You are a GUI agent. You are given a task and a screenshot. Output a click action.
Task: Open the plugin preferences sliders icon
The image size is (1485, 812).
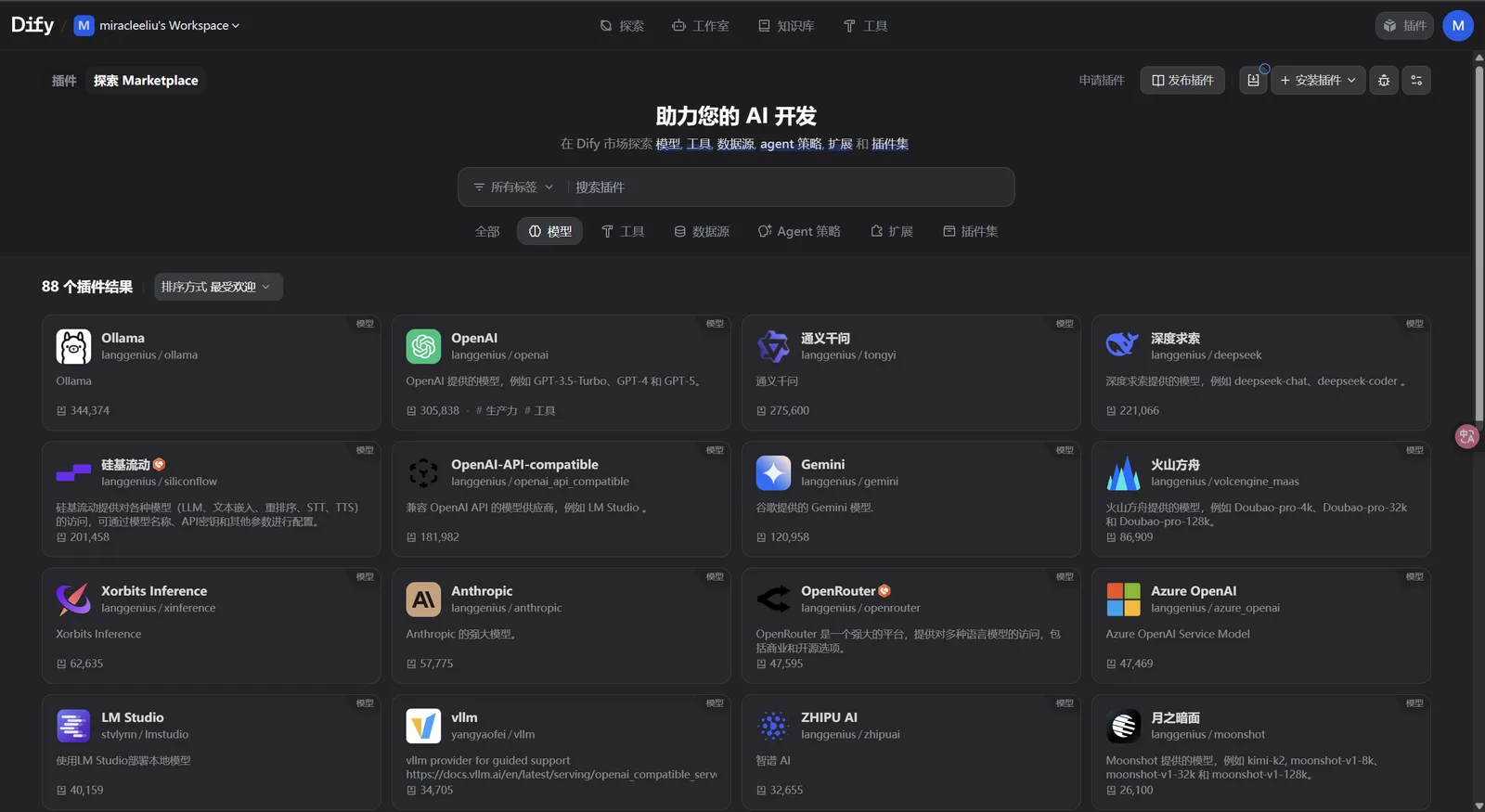[x=1416, y=81]
